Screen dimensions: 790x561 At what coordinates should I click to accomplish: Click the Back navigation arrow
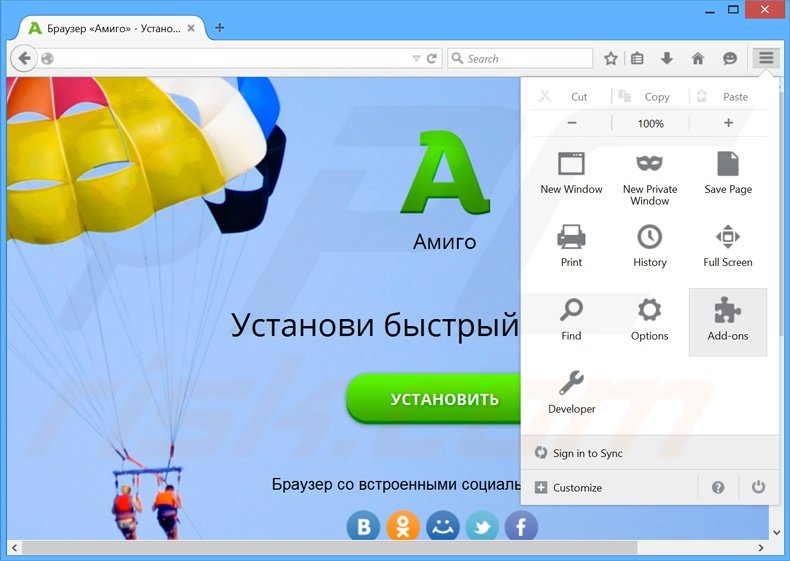tap(24, 58)
